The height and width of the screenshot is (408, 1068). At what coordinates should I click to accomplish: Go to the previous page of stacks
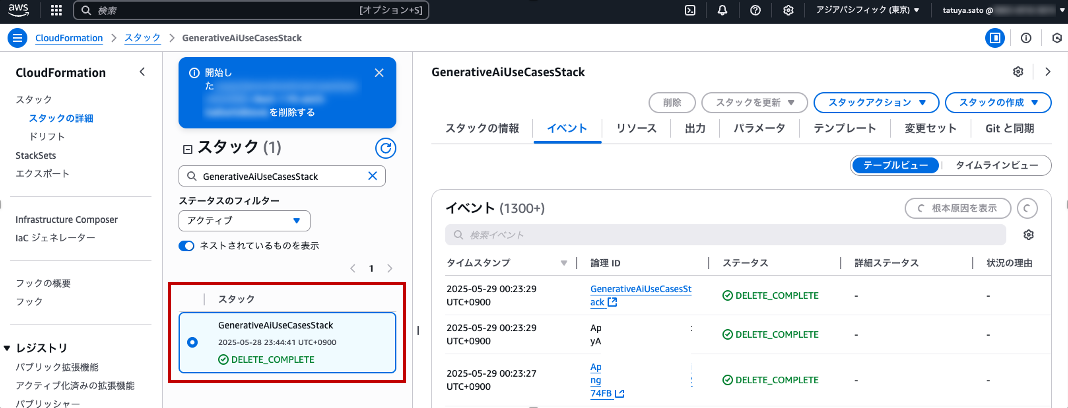pos(353,269)
